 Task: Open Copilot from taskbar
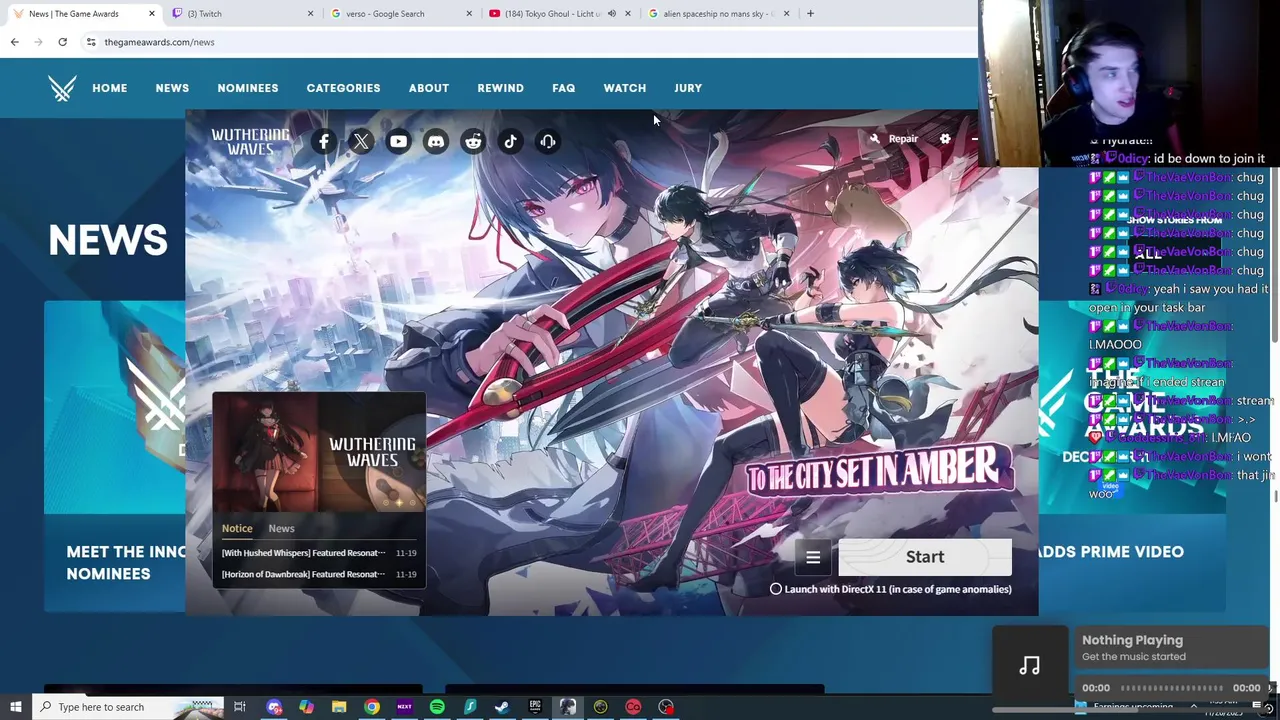pos(307,707)
